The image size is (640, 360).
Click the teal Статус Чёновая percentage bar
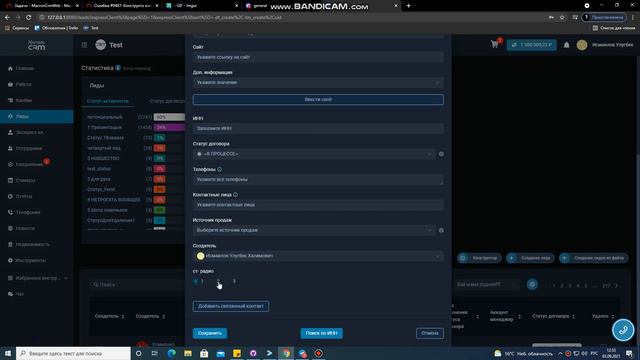pyautogui.click(x=160, y=138)
